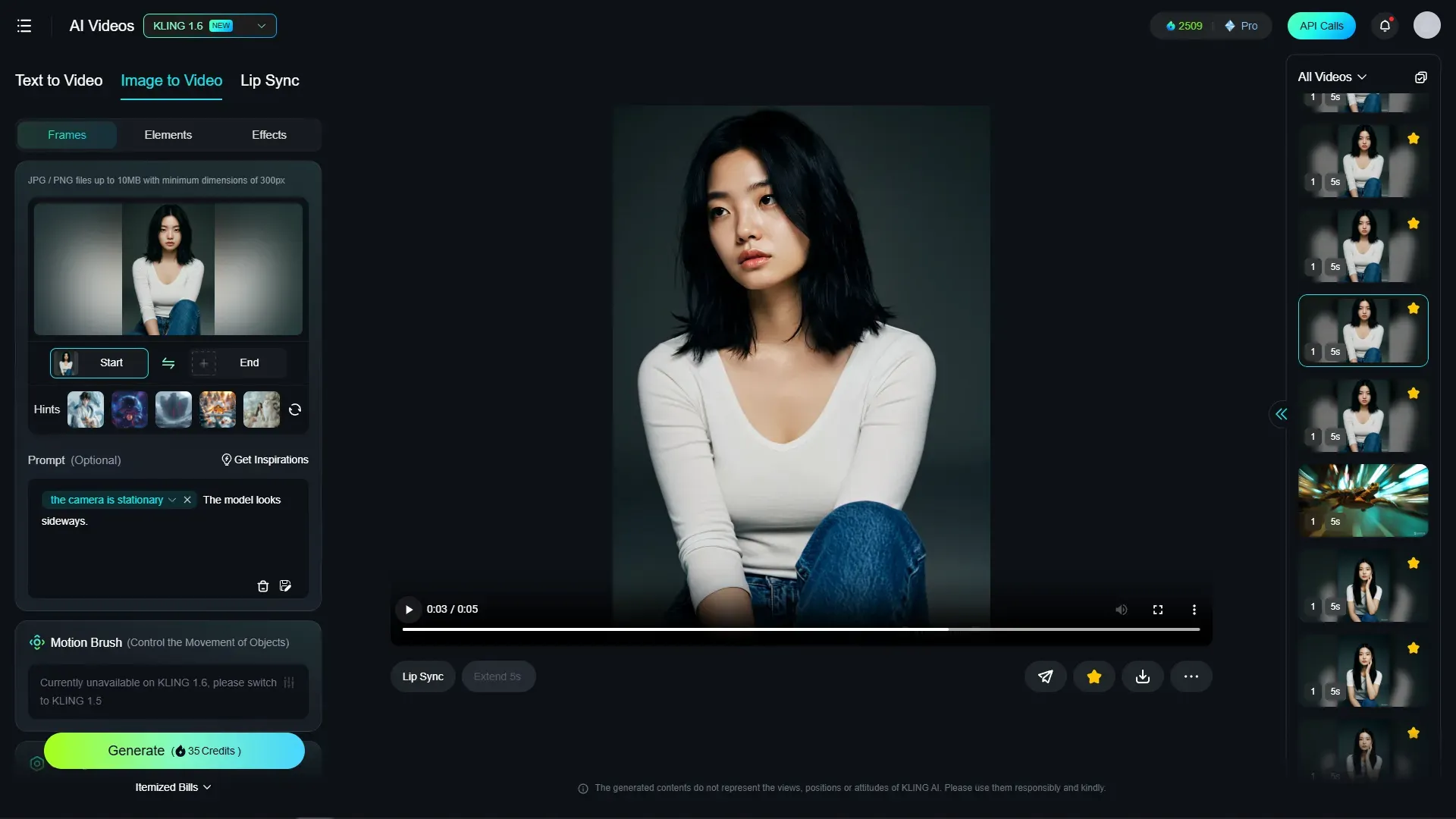The width and height of the screenshot is (1456, 819).
Task: Refresh the hint thumbnails
Action: [295, 409]
